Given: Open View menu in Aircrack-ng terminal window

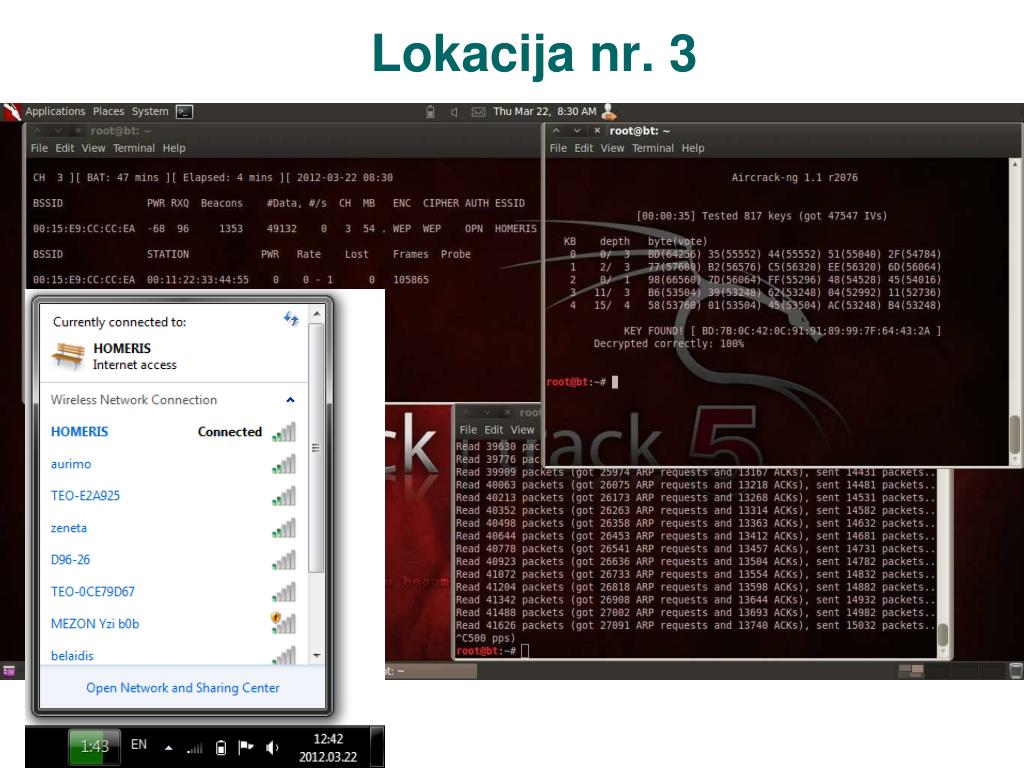Looking at the screenshot, I should click(613, 148).
